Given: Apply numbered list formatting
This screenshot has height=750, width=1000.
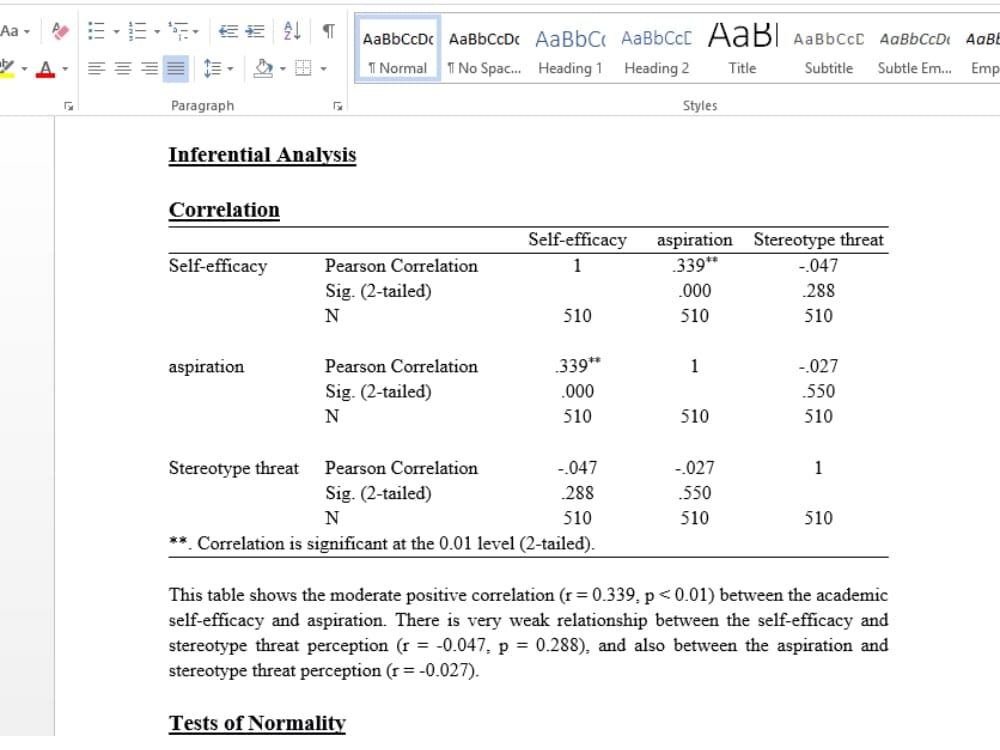Looking at the screenshot, I should [x=135, y=30].
